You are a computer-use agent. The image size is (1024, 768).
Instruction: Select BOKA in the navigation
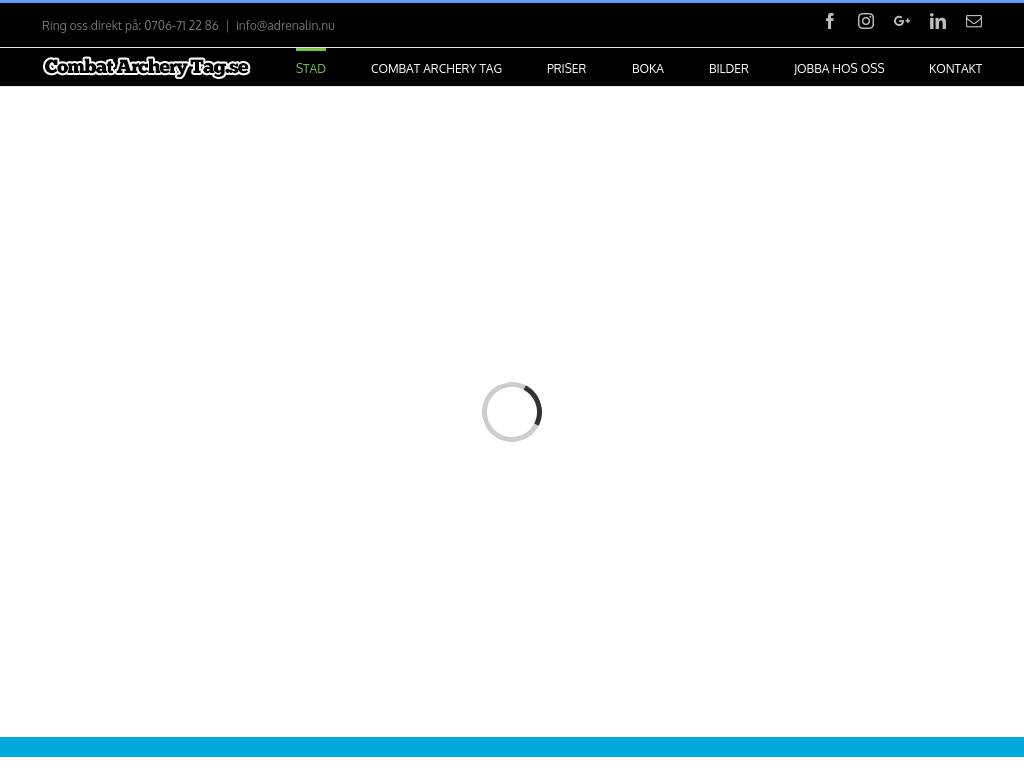tap(647, 69)
